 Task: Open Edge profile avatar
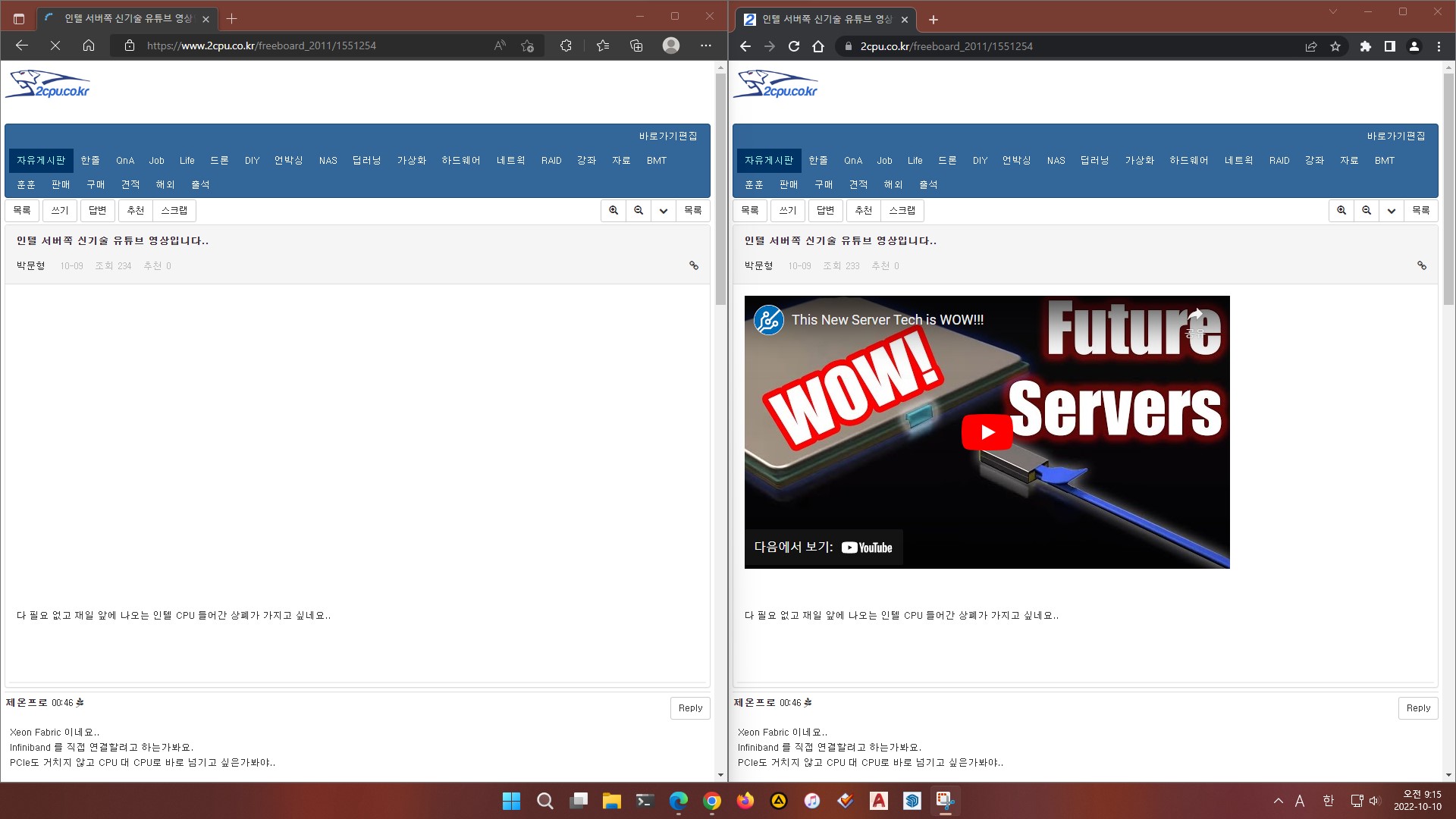click(x=671, y=45)
